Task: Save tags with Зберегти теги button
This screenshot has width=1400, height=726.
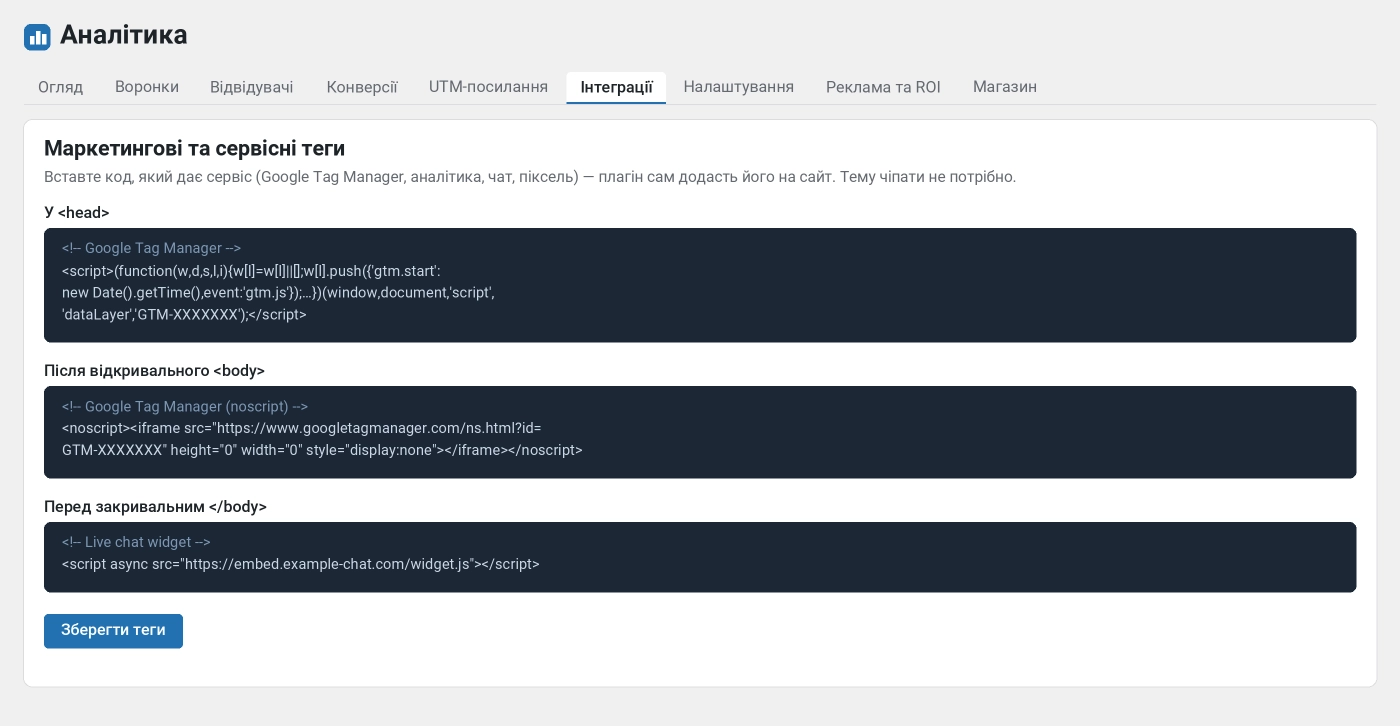Action: [x=113, y=631]
